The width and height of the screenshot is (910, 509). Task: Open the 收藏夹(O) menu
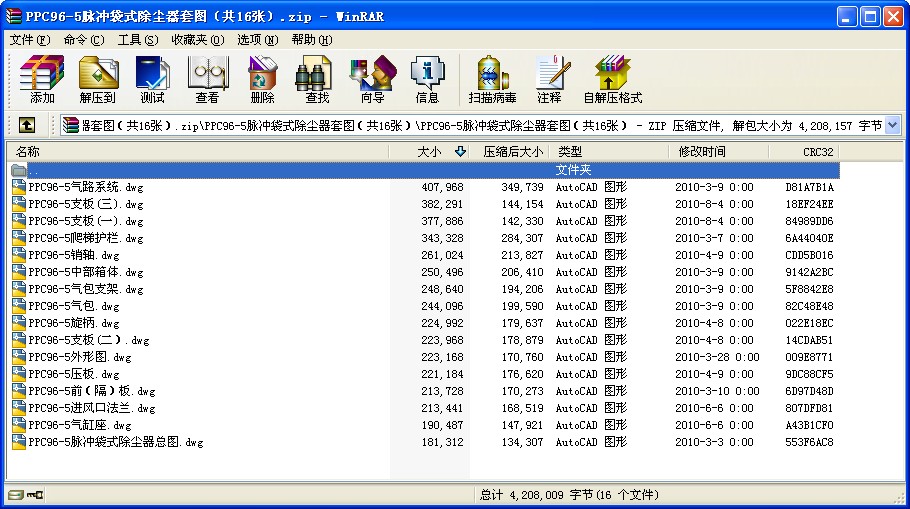197,39
